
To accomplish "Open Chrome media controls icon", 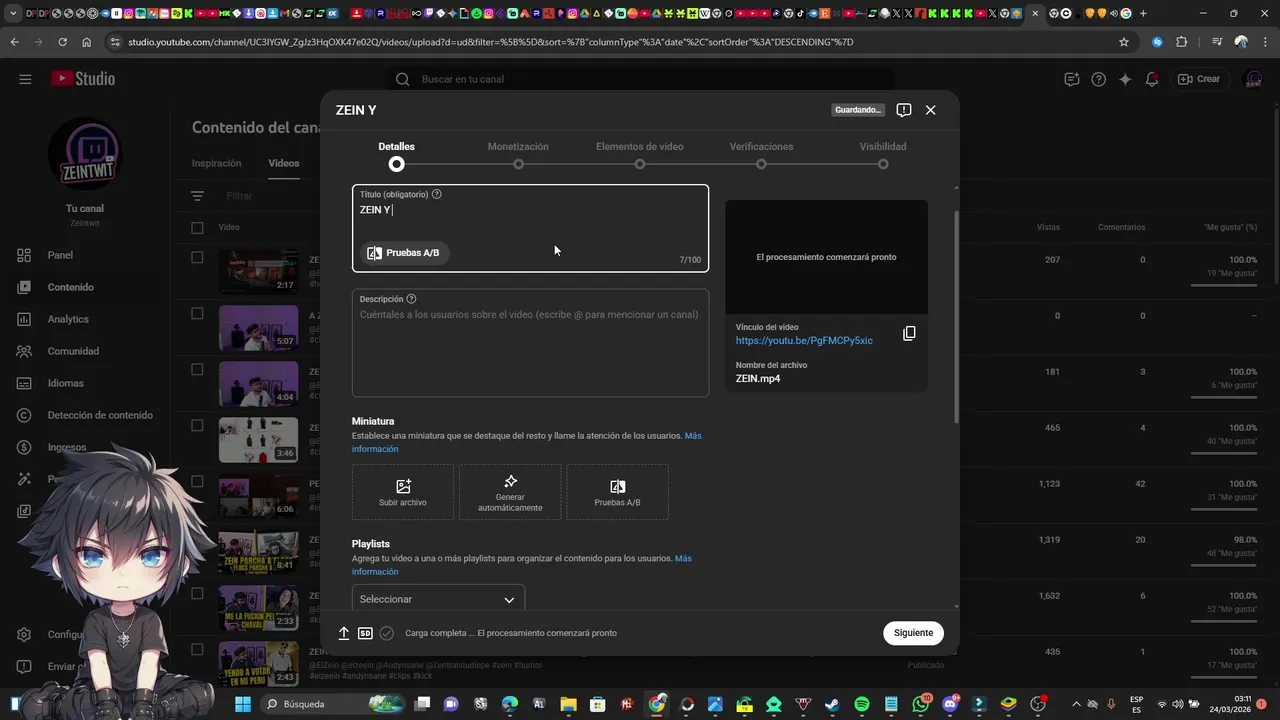I will 1217,42.
